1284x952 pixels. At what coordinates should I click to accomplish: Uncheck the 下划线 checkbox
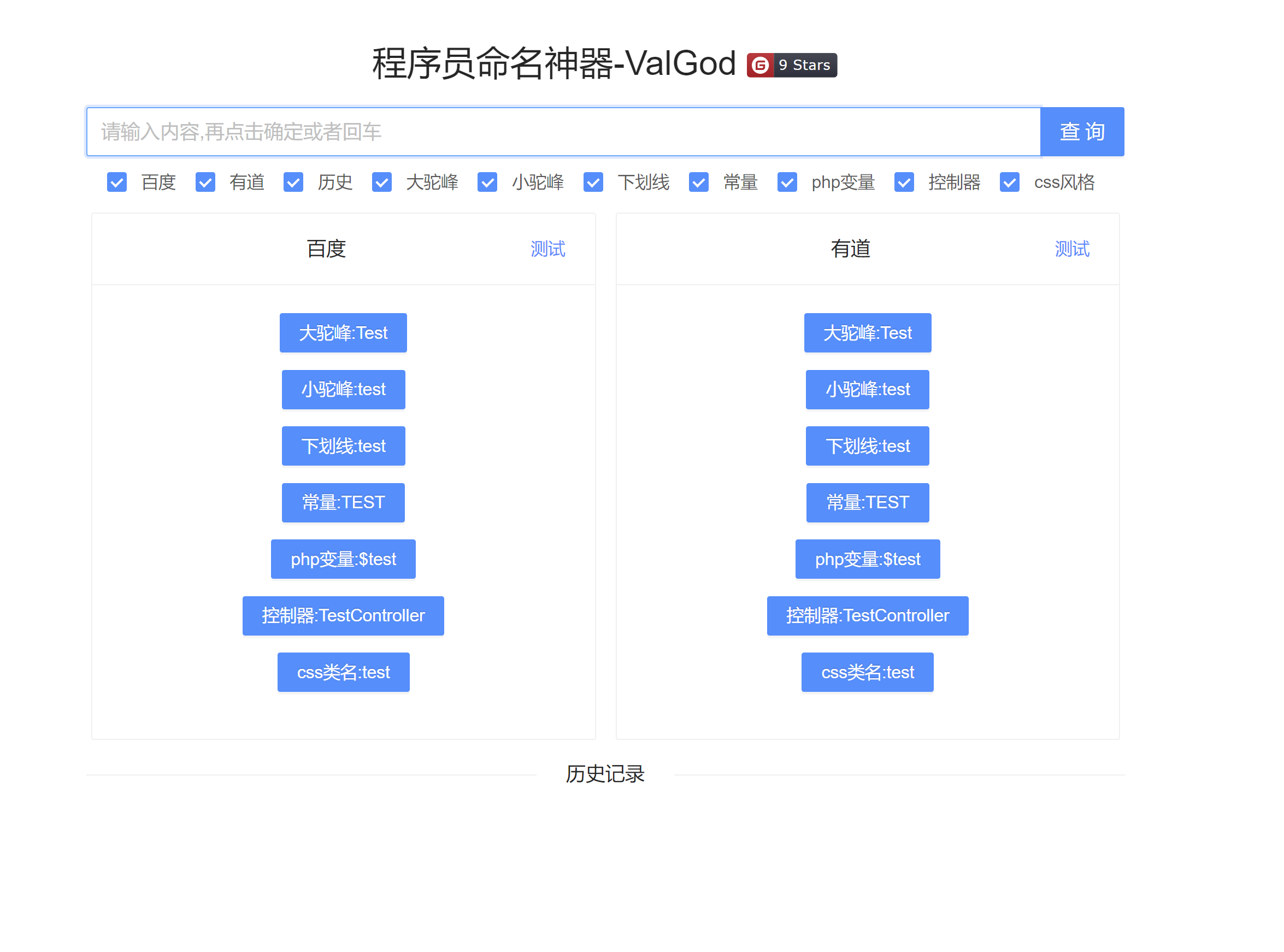pos(593,182)
